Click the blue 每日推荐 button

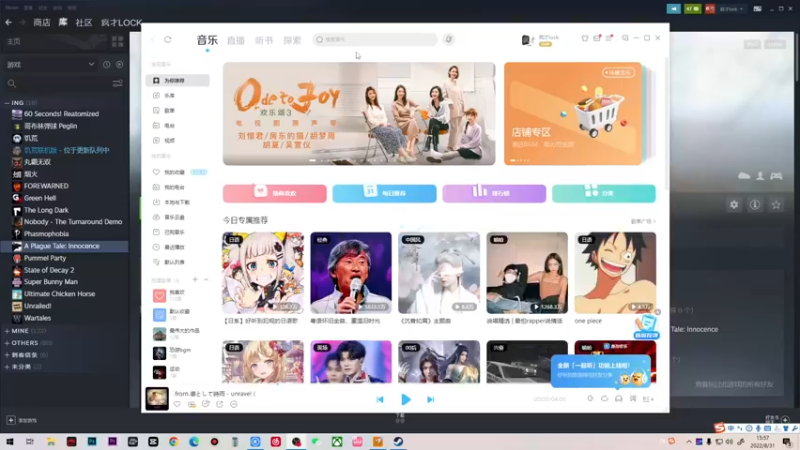[384, 193]
